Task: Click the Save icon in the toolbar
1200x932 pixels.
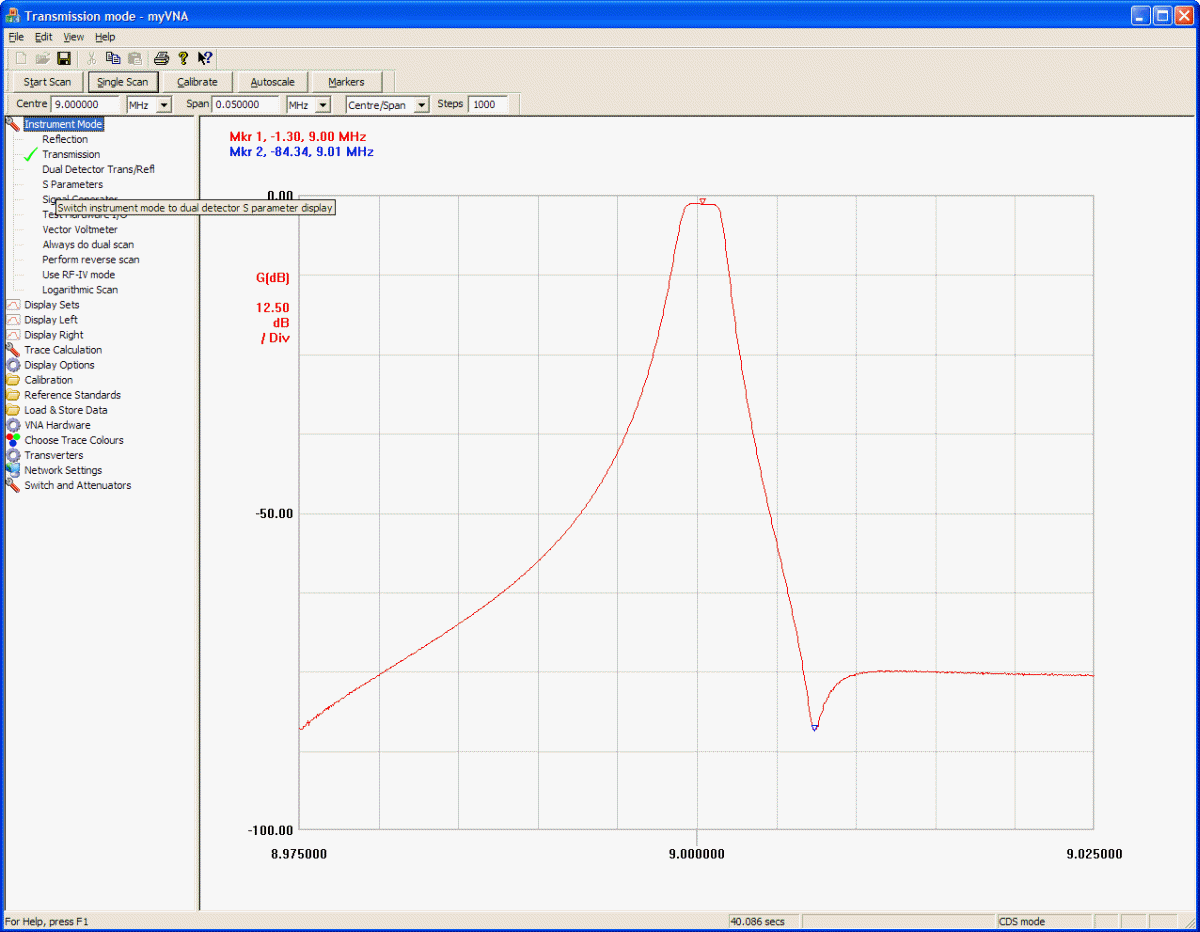Action: (64, 58)
